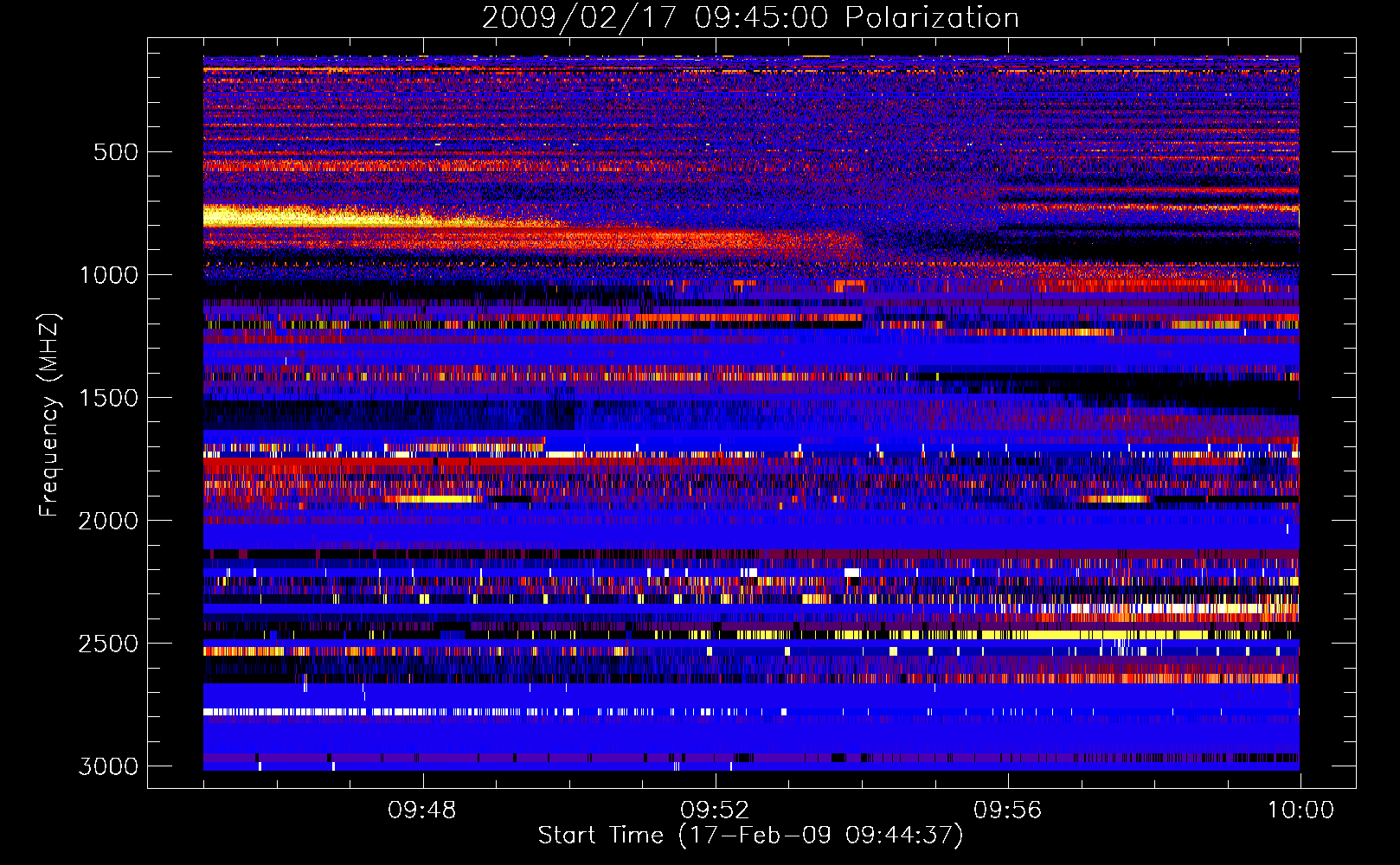Click the 09:52 time tick label
The image size is (1400, 865).
click(715, 811)
